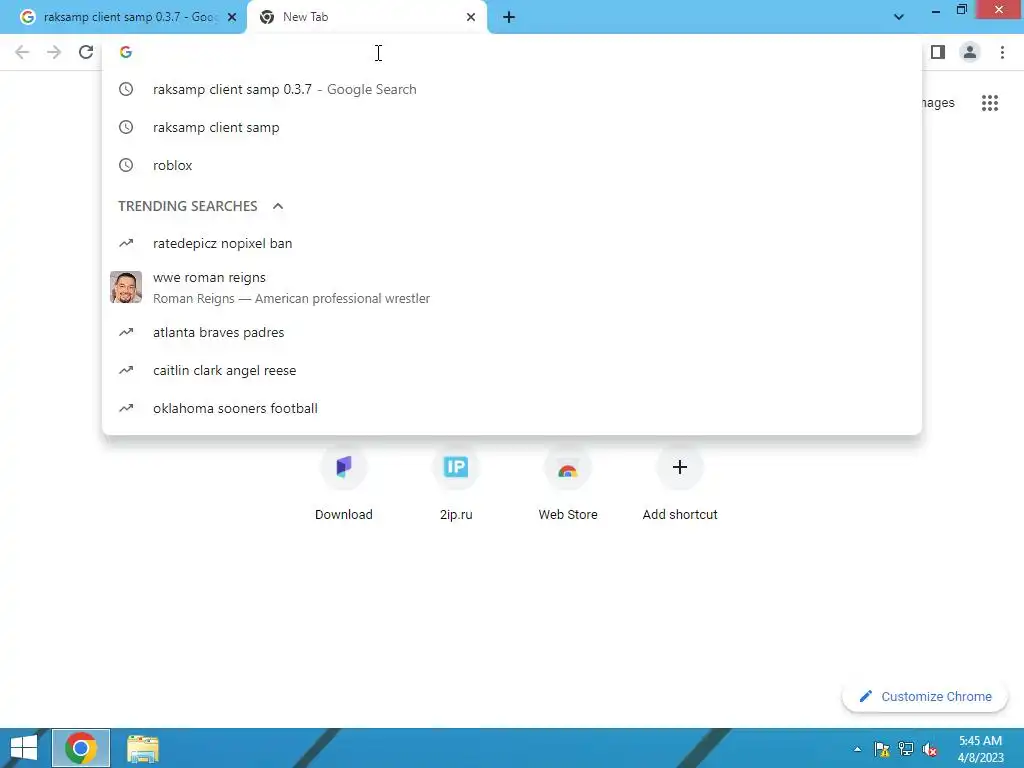Click the Action Center flag icon
This screenshot has width=1024, height=768.
coord(882,749)
